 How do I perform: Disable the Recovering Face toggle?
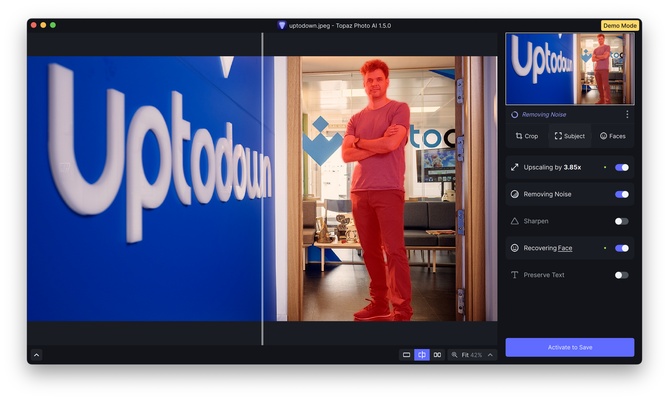point(621,248)
